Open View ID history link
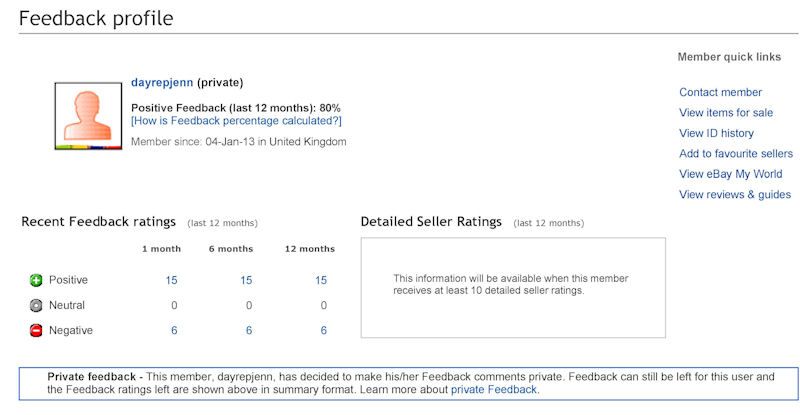This screenshot has height=415, width=800. (x=716, y=133)
